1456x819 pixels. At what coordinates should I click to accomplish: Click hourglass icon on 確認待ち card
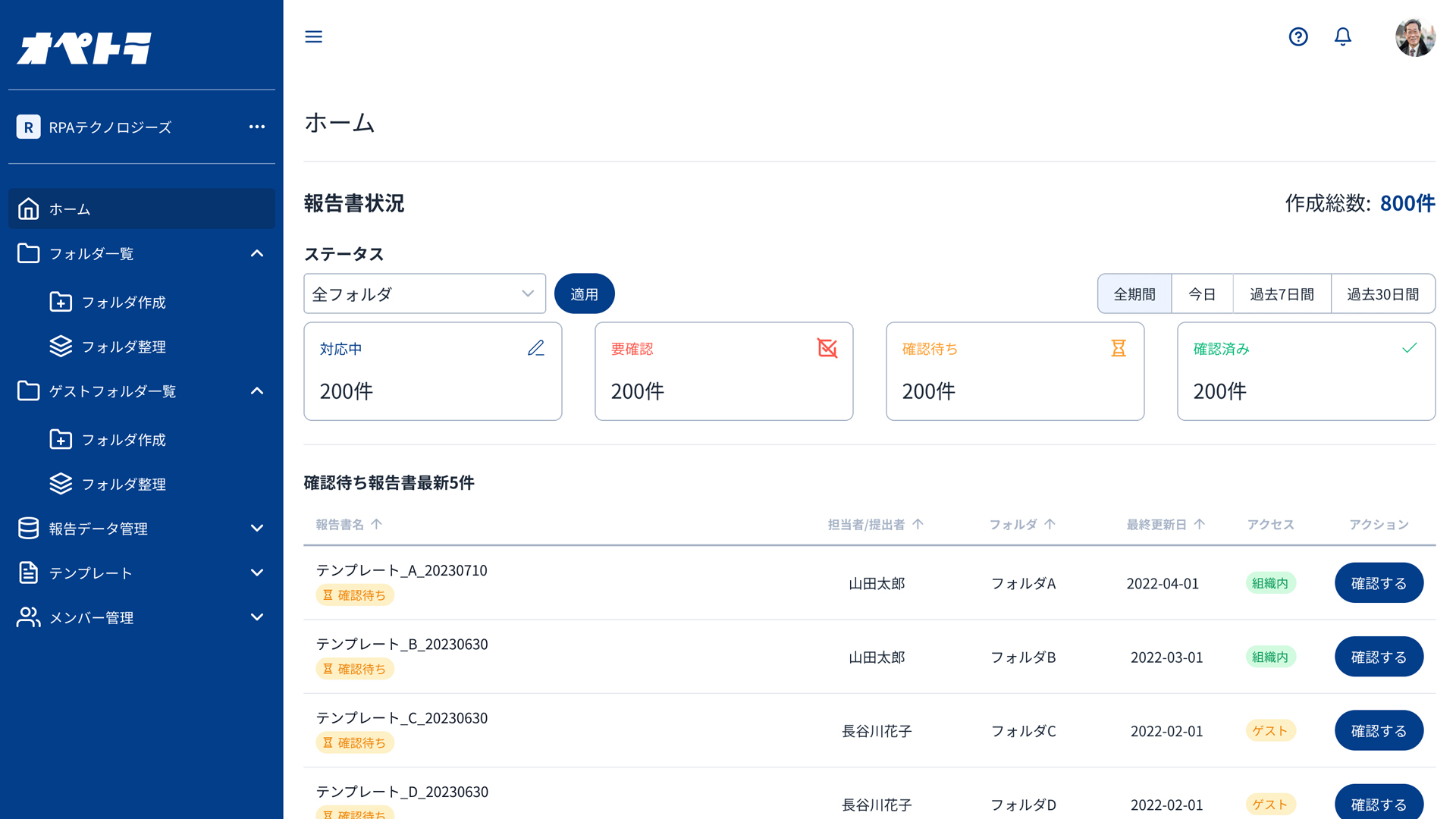tap(1118, 348)
